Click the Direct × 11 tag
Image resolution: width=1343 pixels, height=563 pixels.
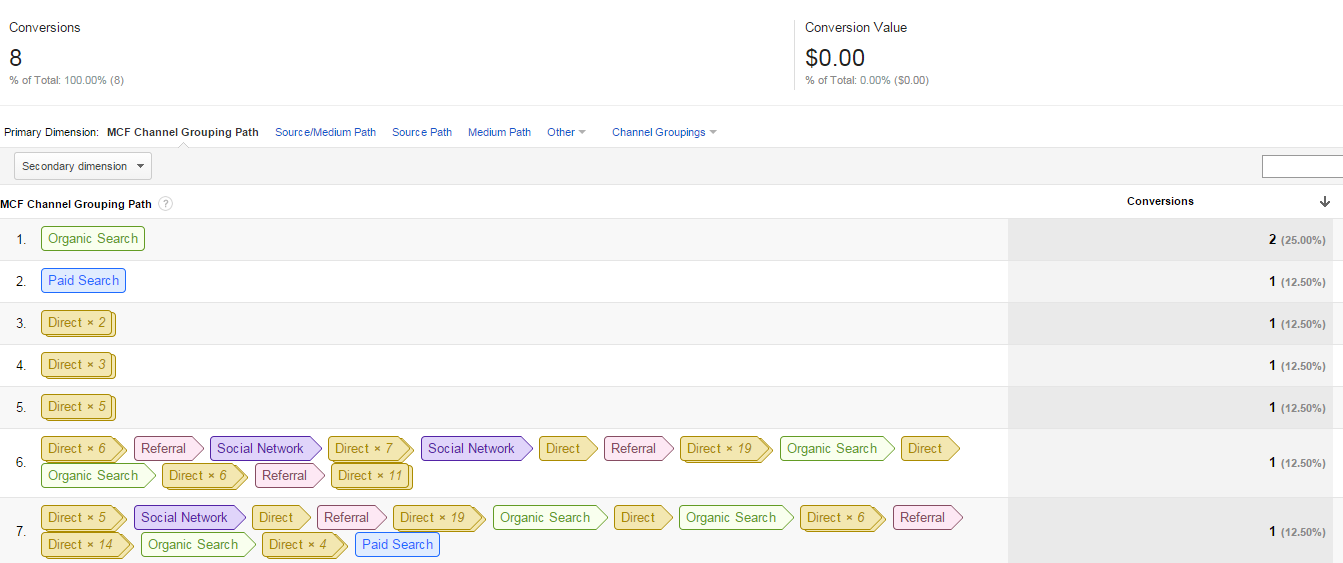point(371,476)
